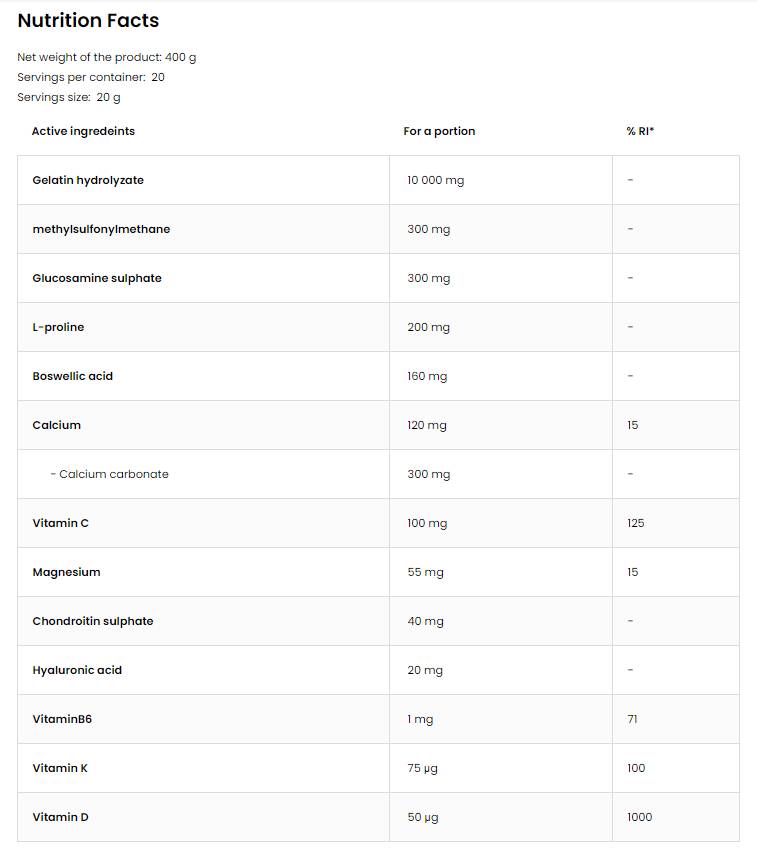Select the Hyaluronic acid row label
This screenshot has height=856, width=757.
tap(77, 670)
